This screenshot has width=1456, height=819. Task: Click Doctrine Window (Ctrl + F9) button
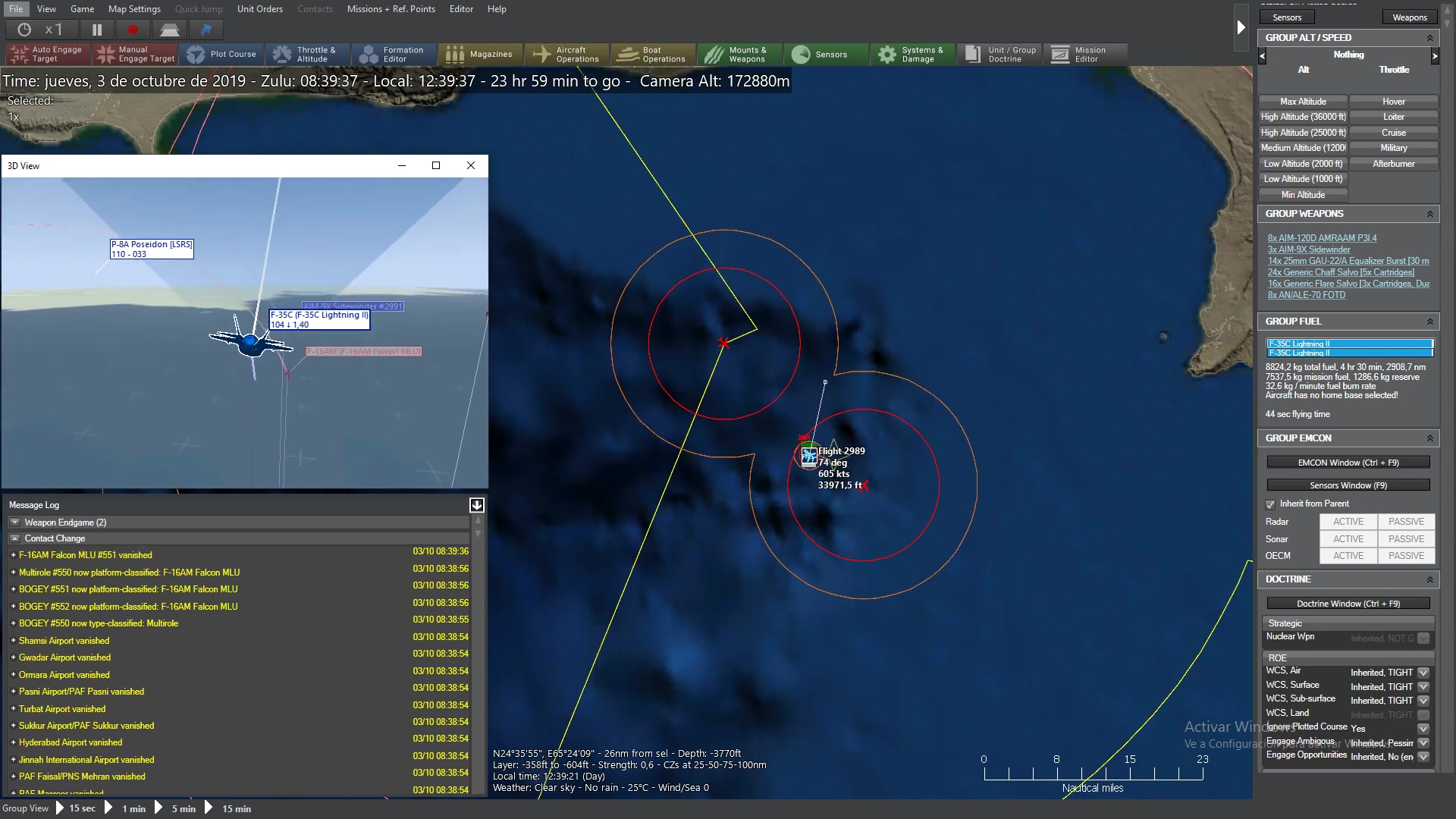pos(1348,604)
